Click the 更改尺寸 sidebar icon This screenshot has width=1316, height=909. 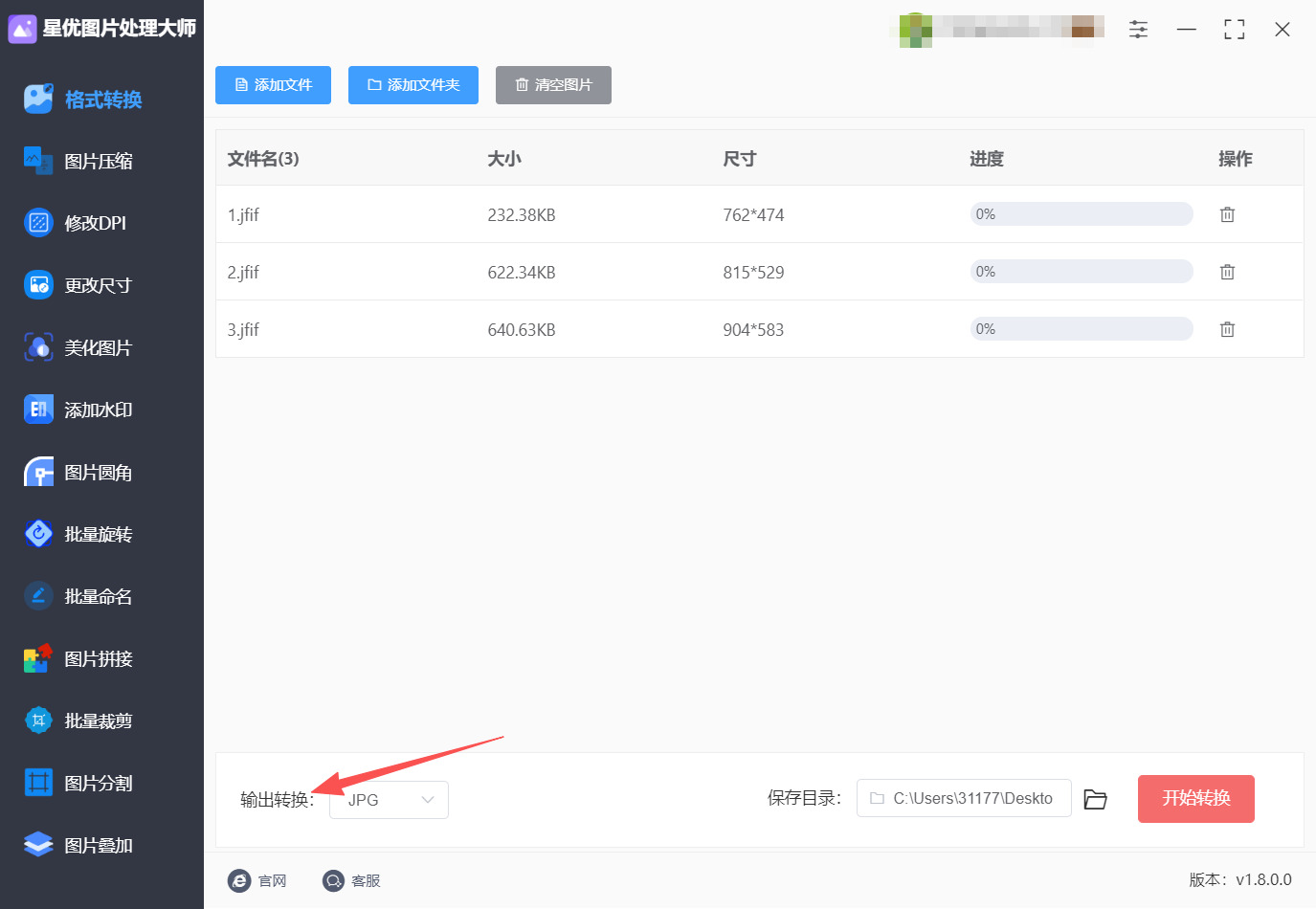[38, 285]
